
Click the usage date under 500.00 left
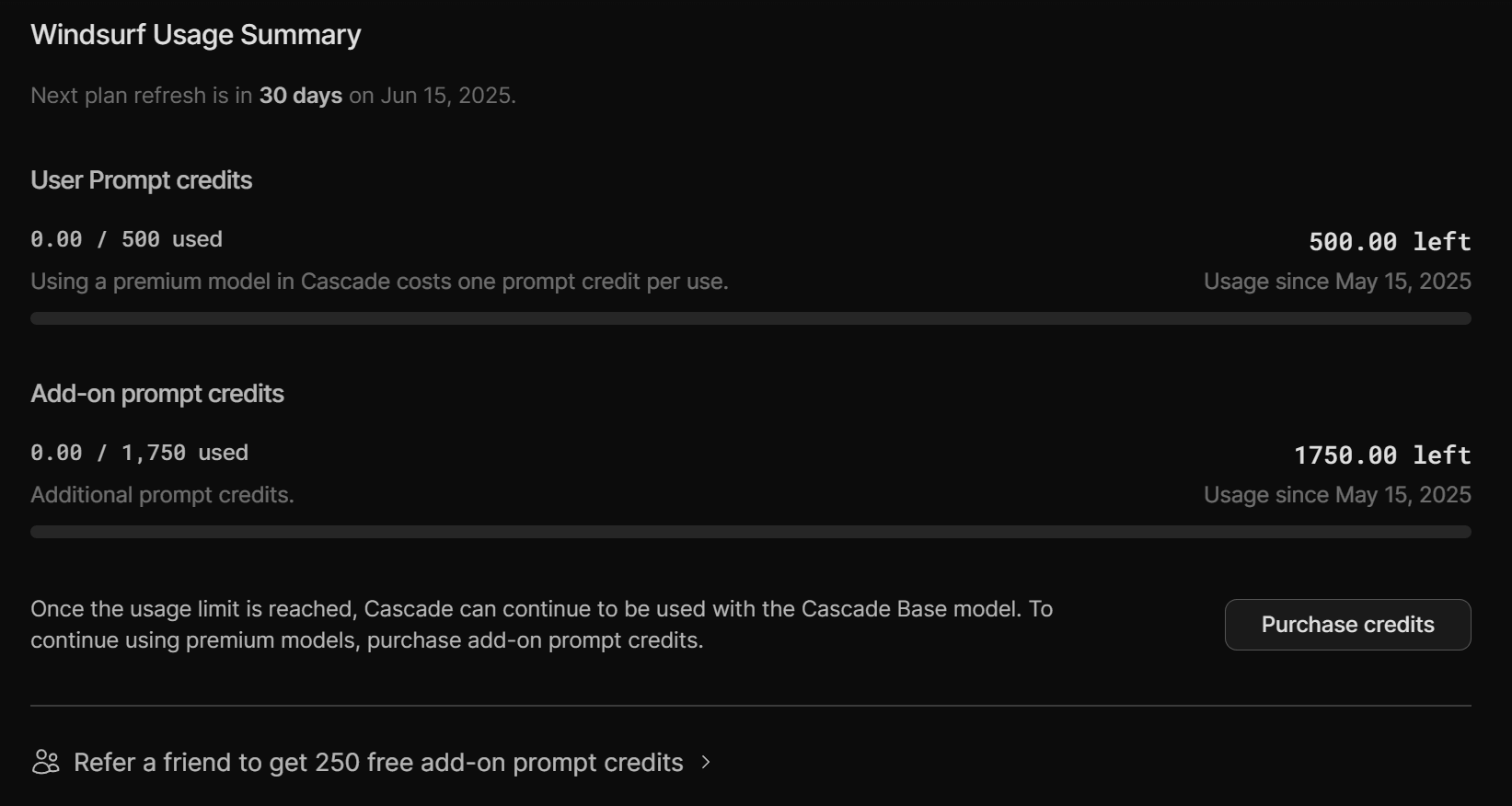[1337, 282]
